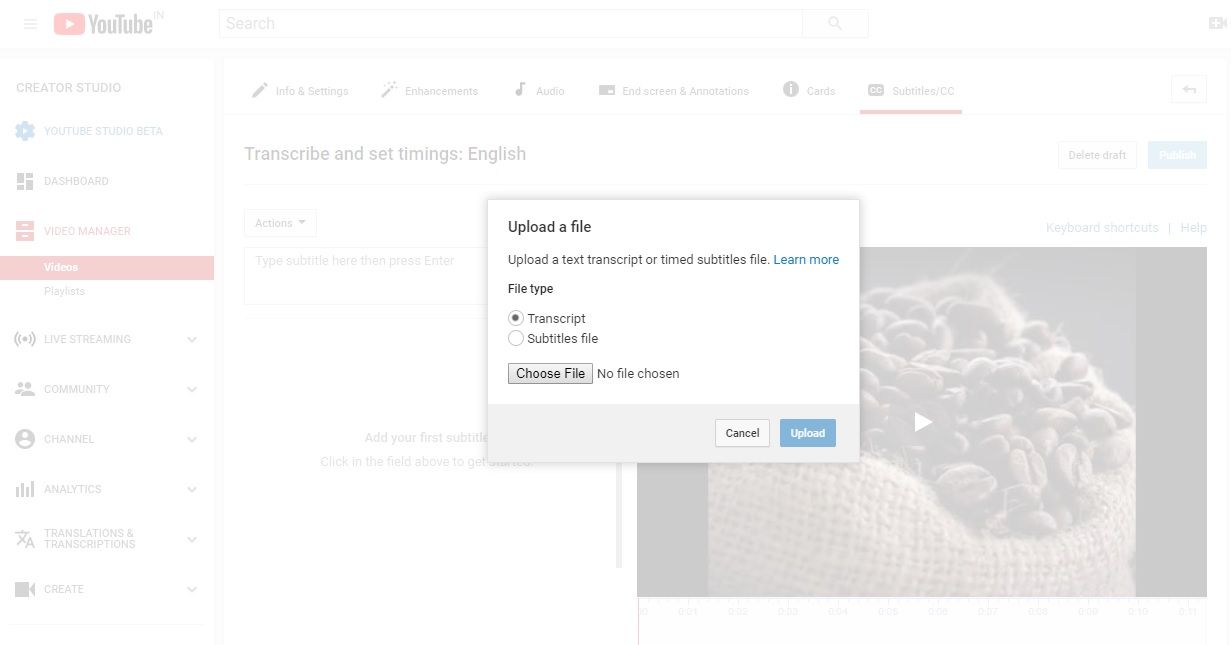This screenshot has width=1231, height=645.
Task: Click the Cards info icon
Action: 791,89
